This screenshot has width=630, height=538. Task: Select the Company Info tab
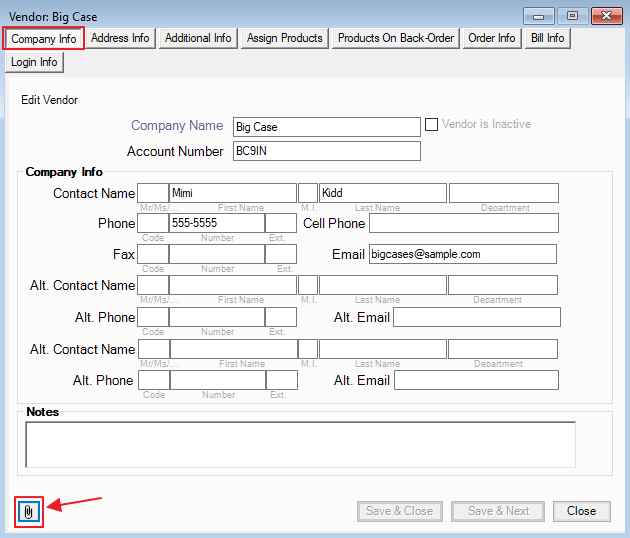(43, 38)
